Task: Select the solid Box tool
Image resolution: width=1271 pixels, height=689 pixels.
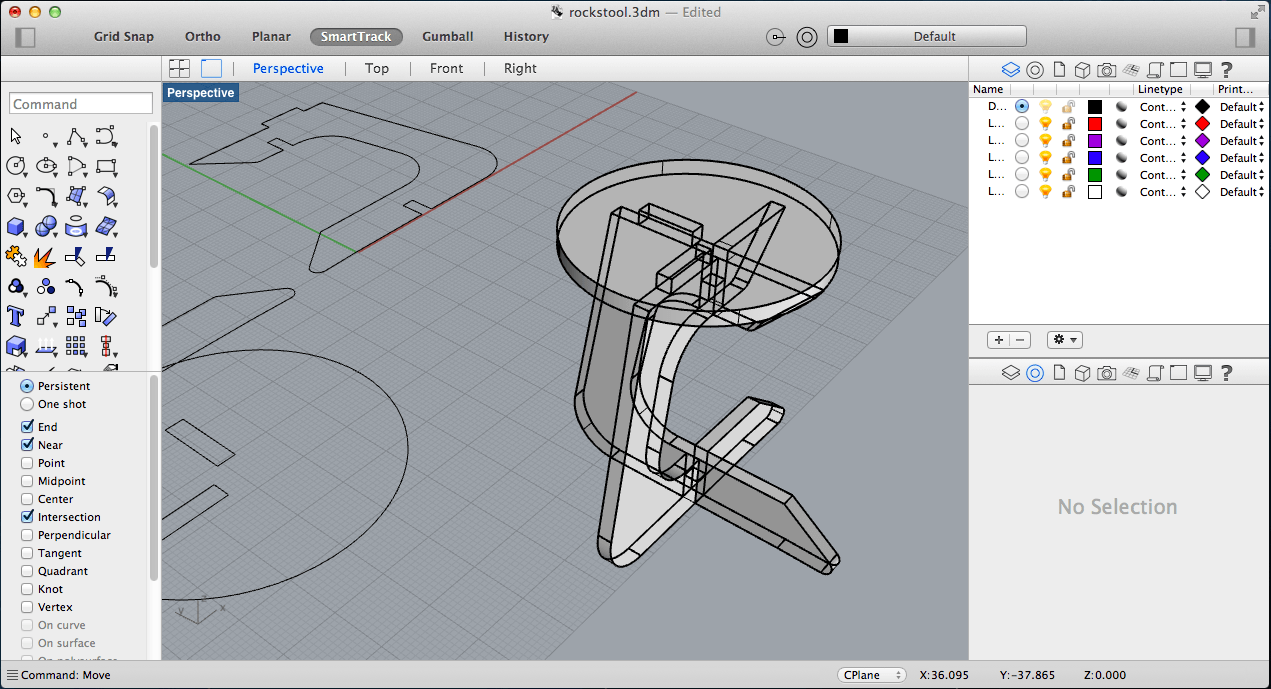Action: click(x=16, y=226)
